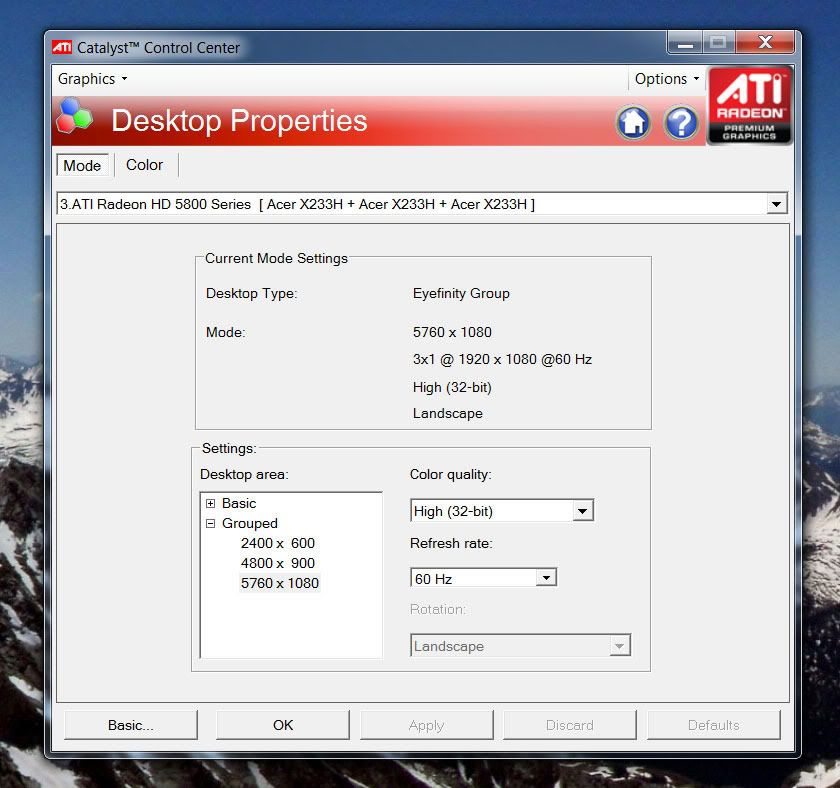This screenshot has width=840, height=788.
Task: Click the Eyefinity Group desktop type value
Action: point(461,294)
